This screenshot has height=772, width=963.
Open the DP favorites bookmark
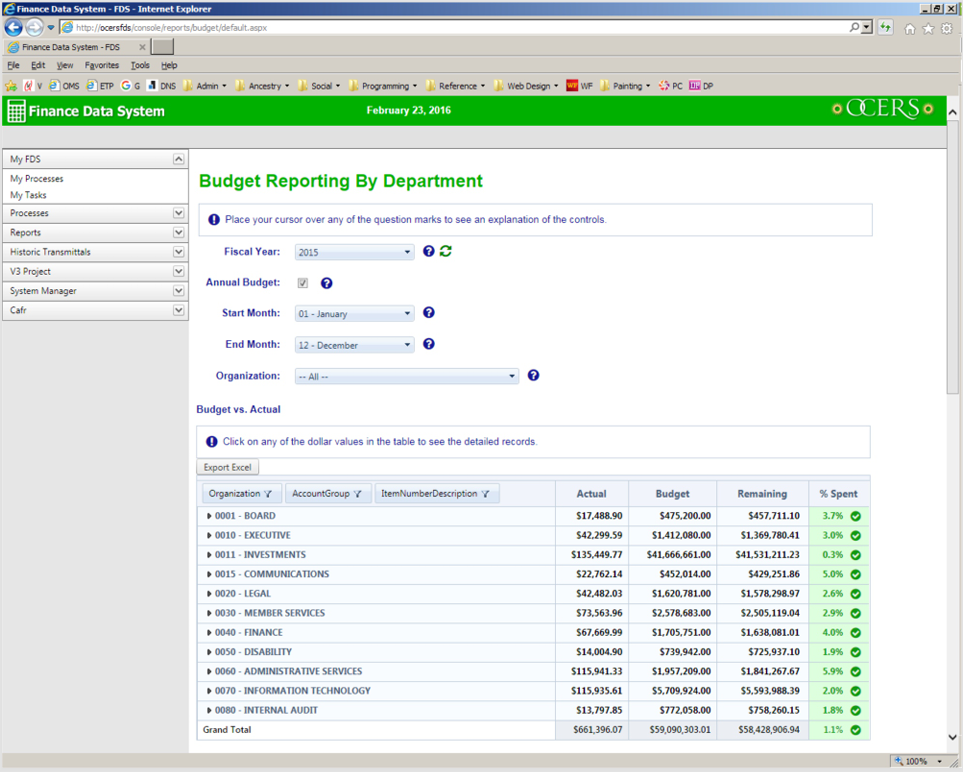coord(701,86)
